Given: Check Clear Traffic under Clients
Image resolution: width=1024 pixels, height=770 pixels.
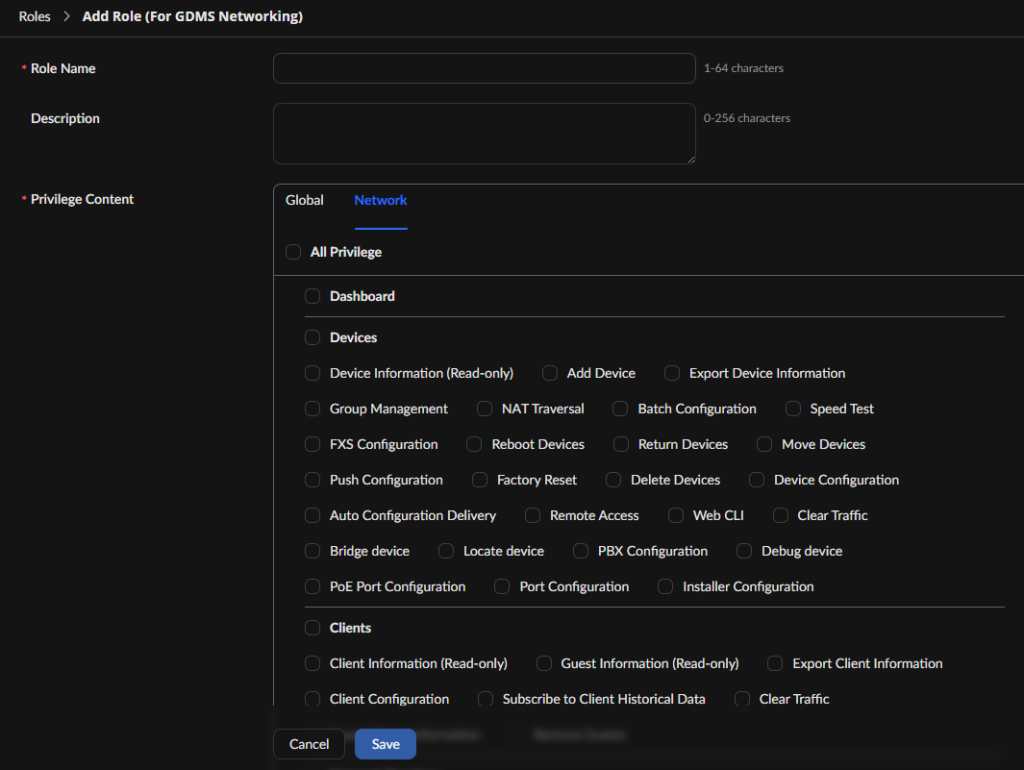Looking at the screenshot, I should click(x=742, y=699).
